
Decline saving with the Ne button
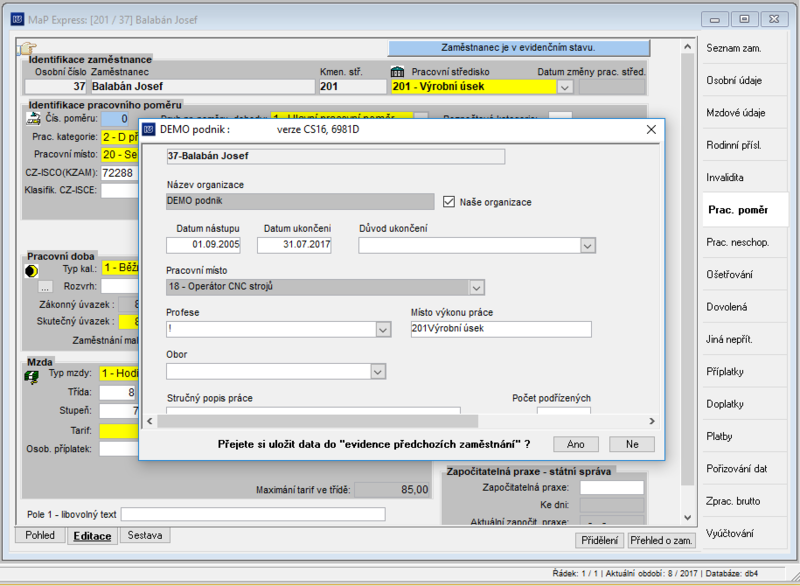tap(632, 444)
